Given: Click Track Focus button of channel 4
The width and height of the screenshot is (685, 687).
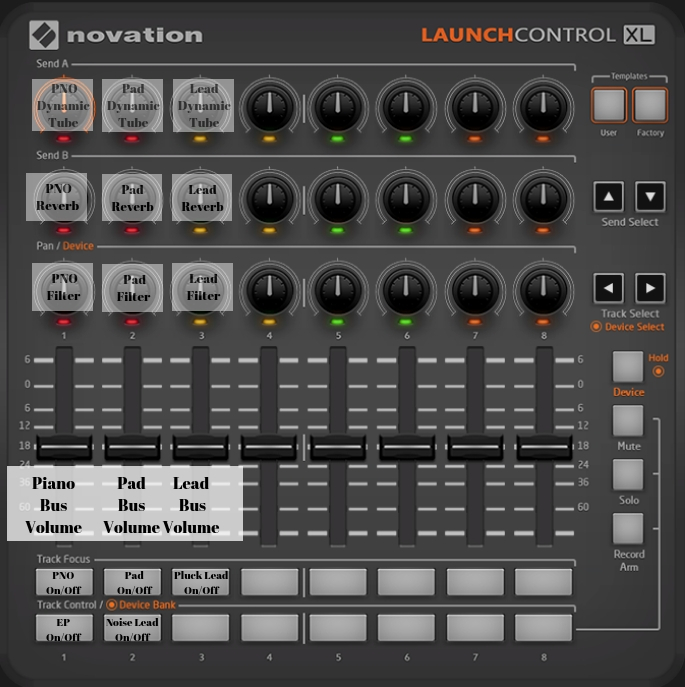Looking at the screenshot, I should (x=269, y=582).
